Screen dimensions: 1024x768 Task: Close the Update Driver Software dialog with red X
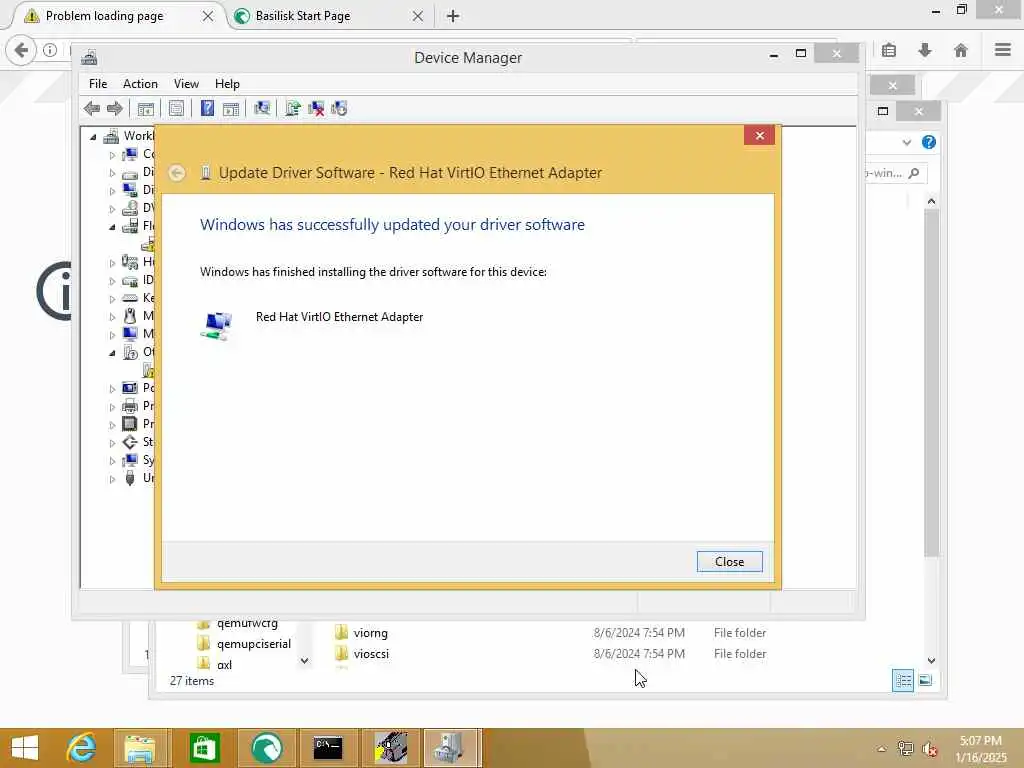point(760,135)
